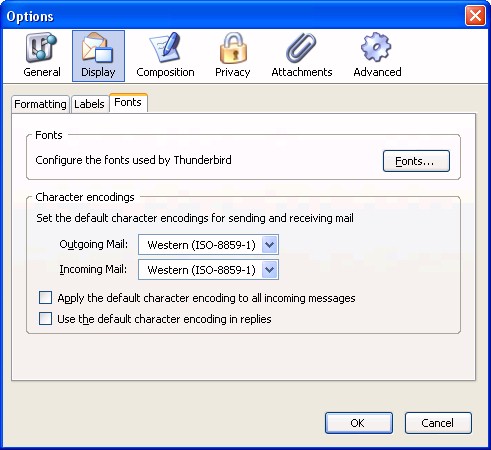The height and width of the screenshot is (450, 491).
Task: Confirm settings with the OK button
Action: [x=359, y=423]
